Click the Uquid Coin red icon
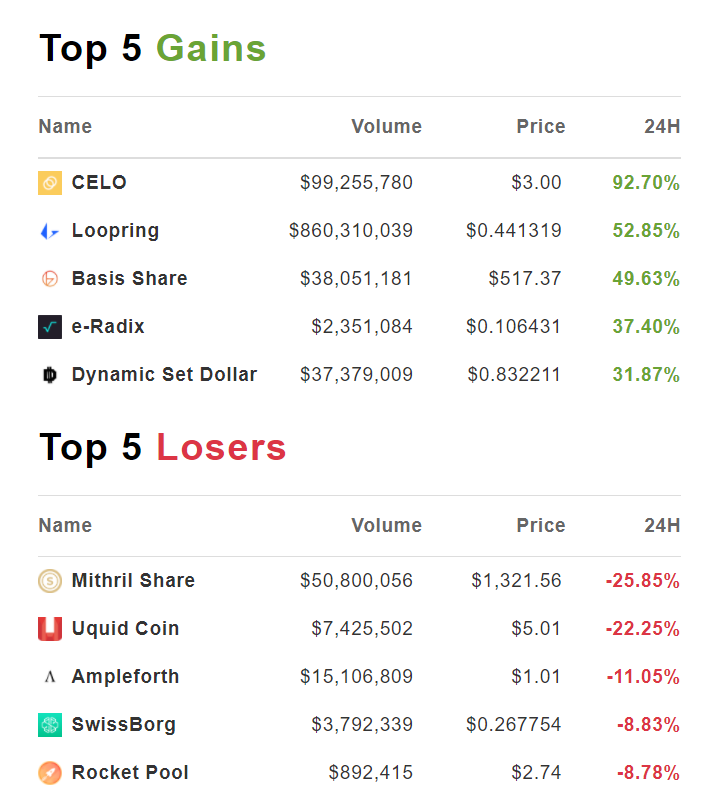Image resolution: width=720 pixels, height=797 pixels. tap(50, 629)
